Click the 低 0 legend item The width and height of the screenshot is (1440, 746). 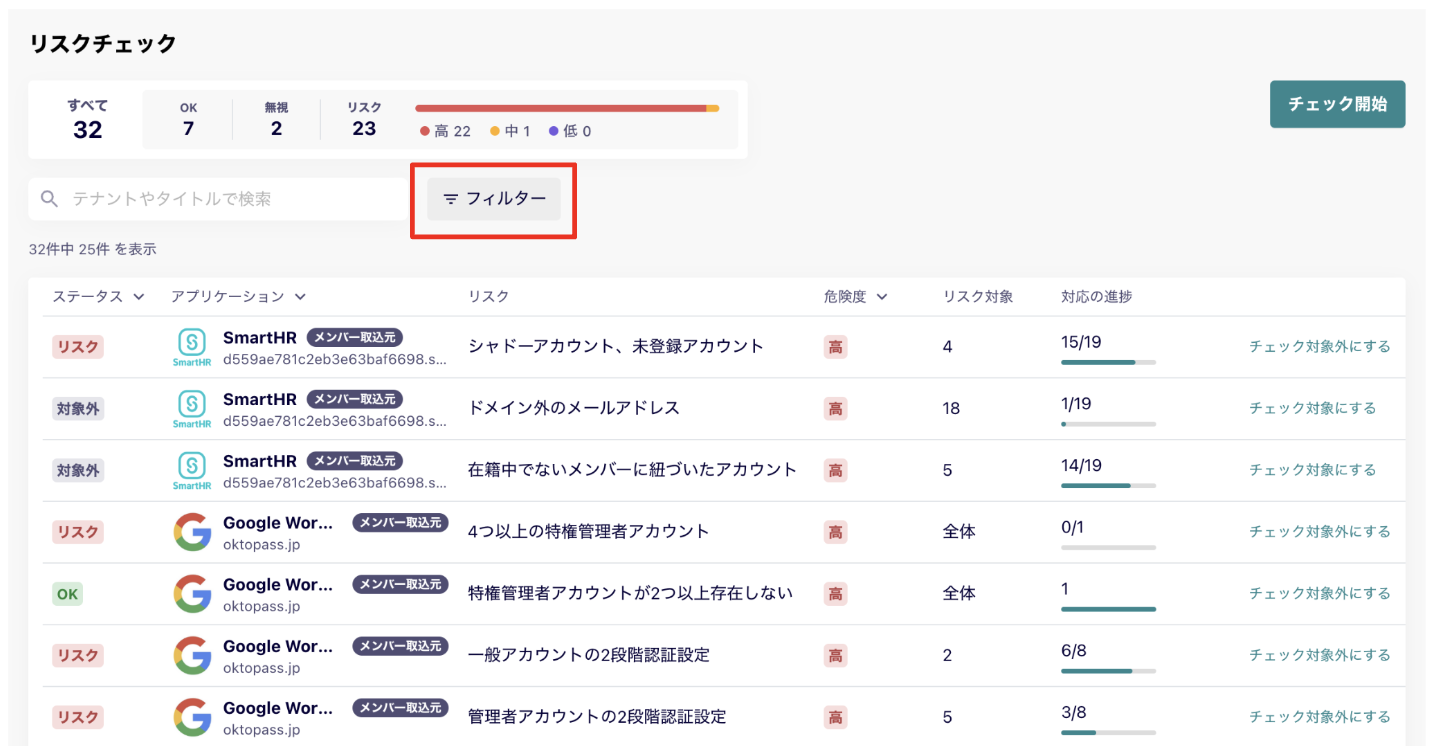pyautogui.click(x=570, y=131)
